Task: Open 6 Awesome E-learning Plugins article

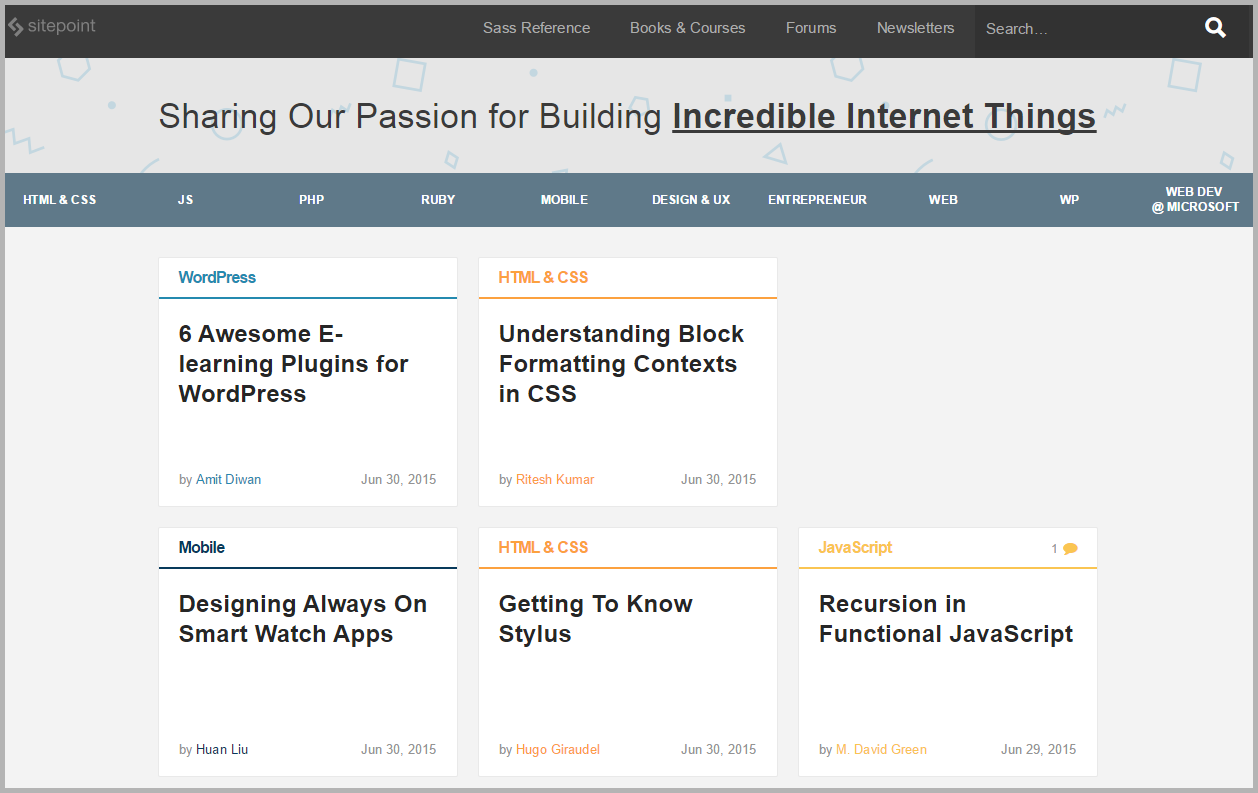Action: point(294,364)
